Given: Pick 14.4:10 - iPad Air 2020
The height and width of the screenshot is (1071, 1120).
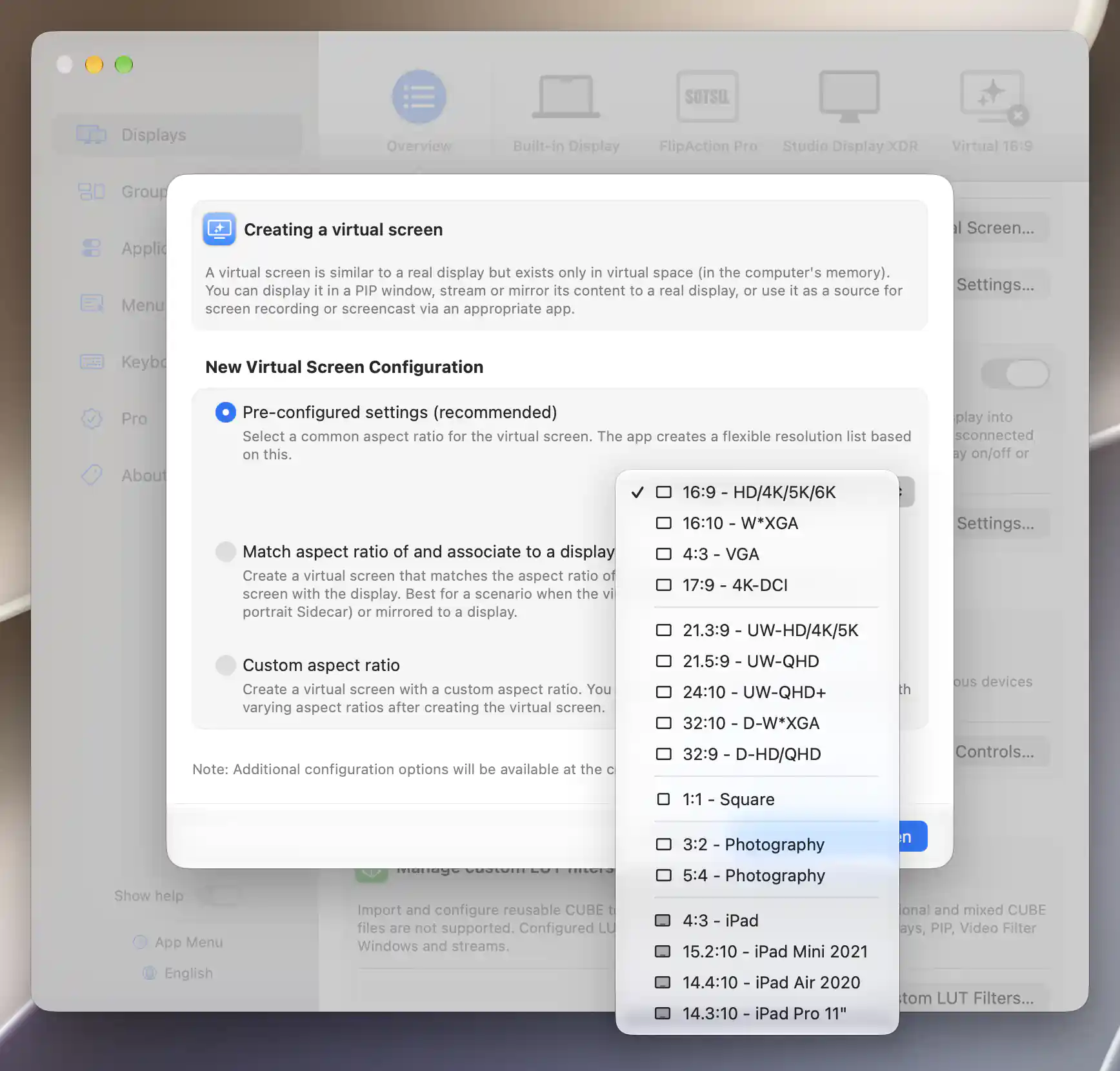Looking at the screenshot, I should (x=757, y=983).
